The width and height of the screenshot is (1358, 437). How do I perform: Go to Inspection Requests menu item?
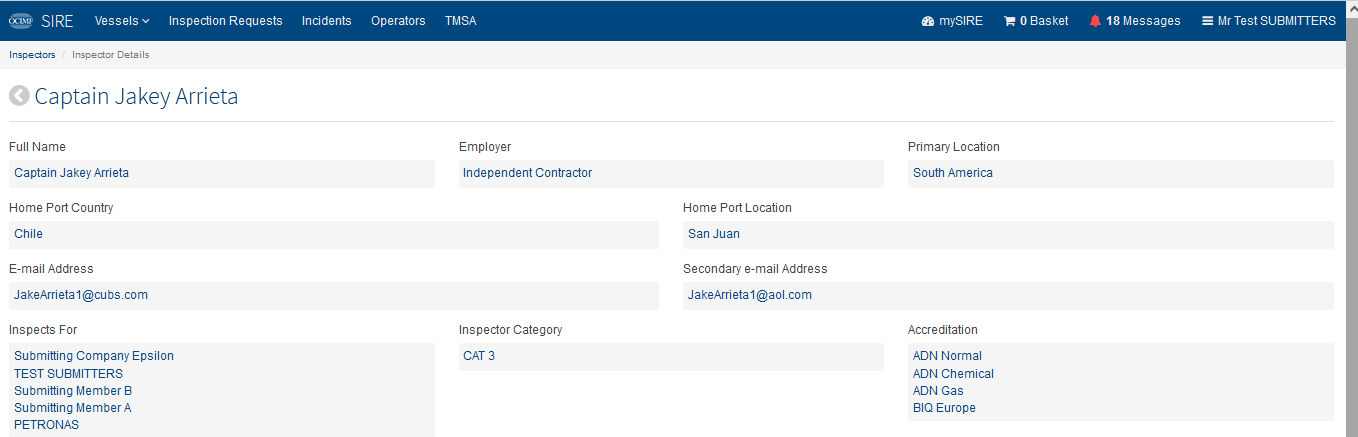(225, 21)
